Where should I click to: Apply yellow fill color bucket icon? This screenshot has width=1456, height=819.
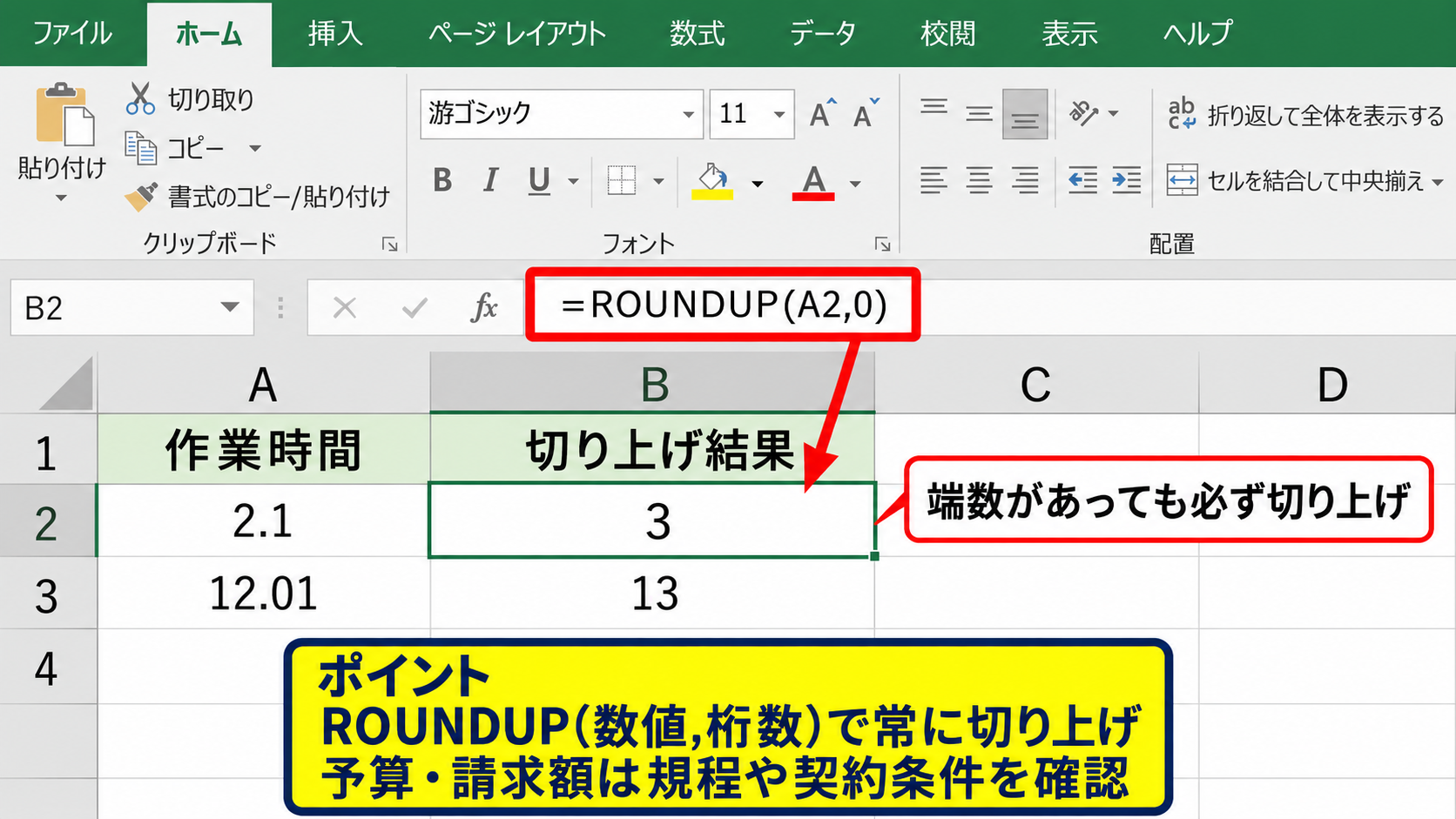712,181
